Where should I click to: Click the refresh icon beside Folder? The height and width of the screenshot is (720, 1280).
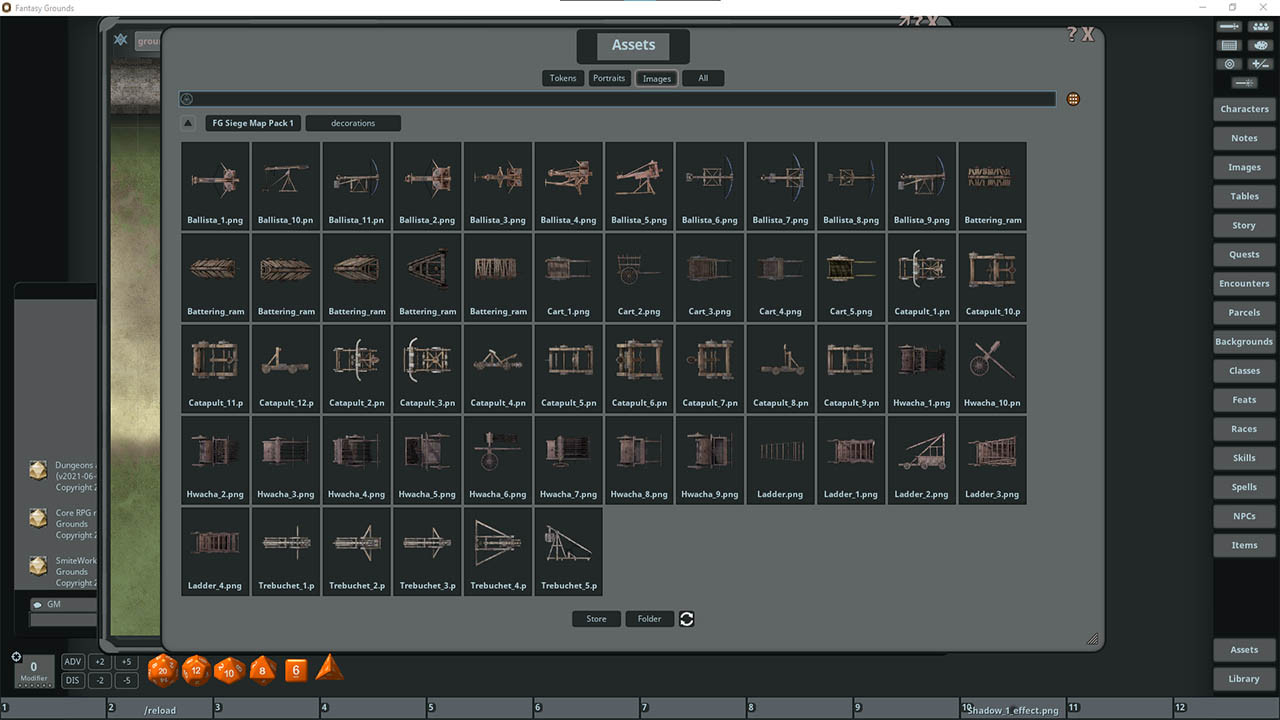point(687,618)
